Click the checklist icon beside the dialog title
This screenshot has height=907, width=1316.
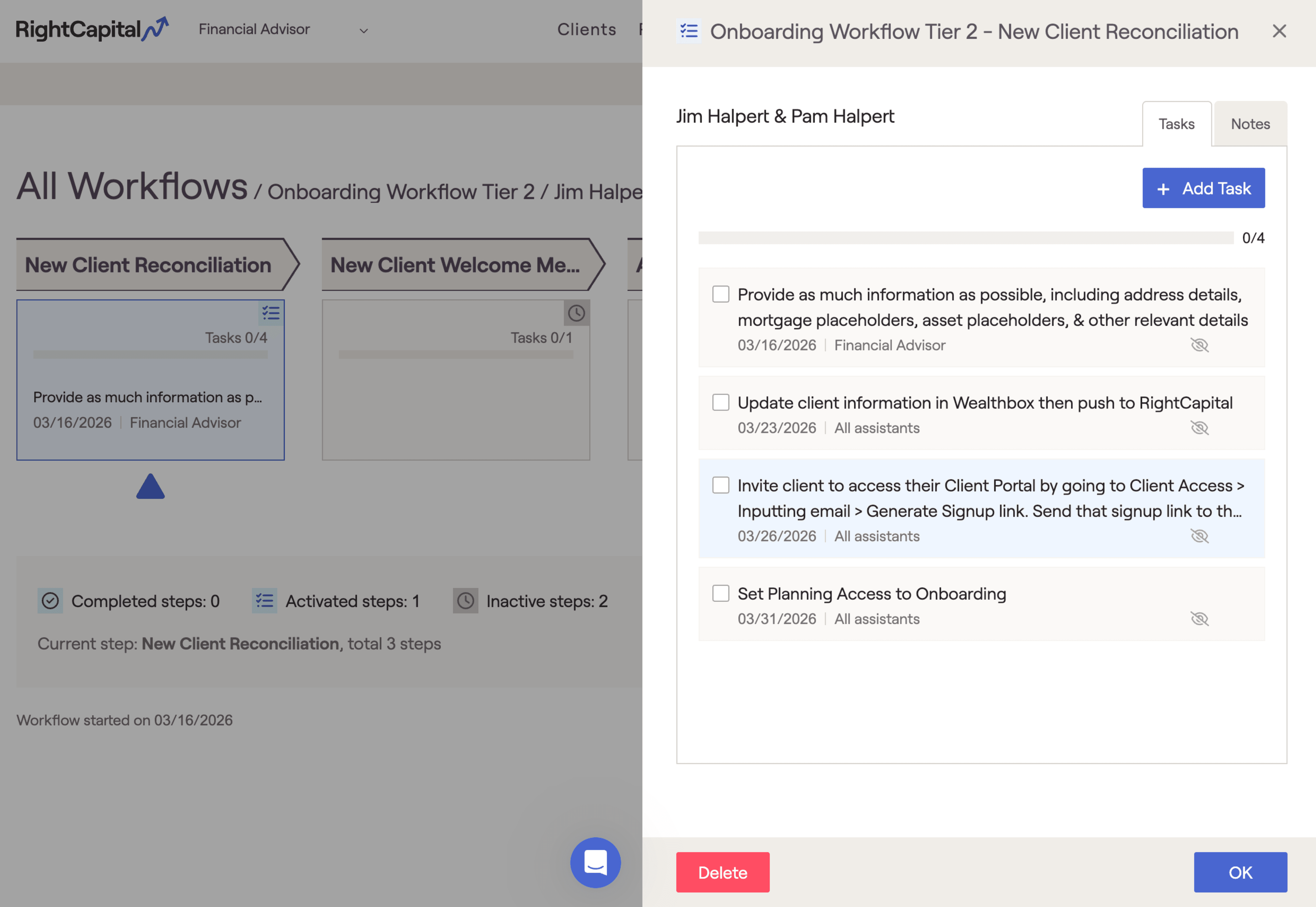tap(688, 32)
